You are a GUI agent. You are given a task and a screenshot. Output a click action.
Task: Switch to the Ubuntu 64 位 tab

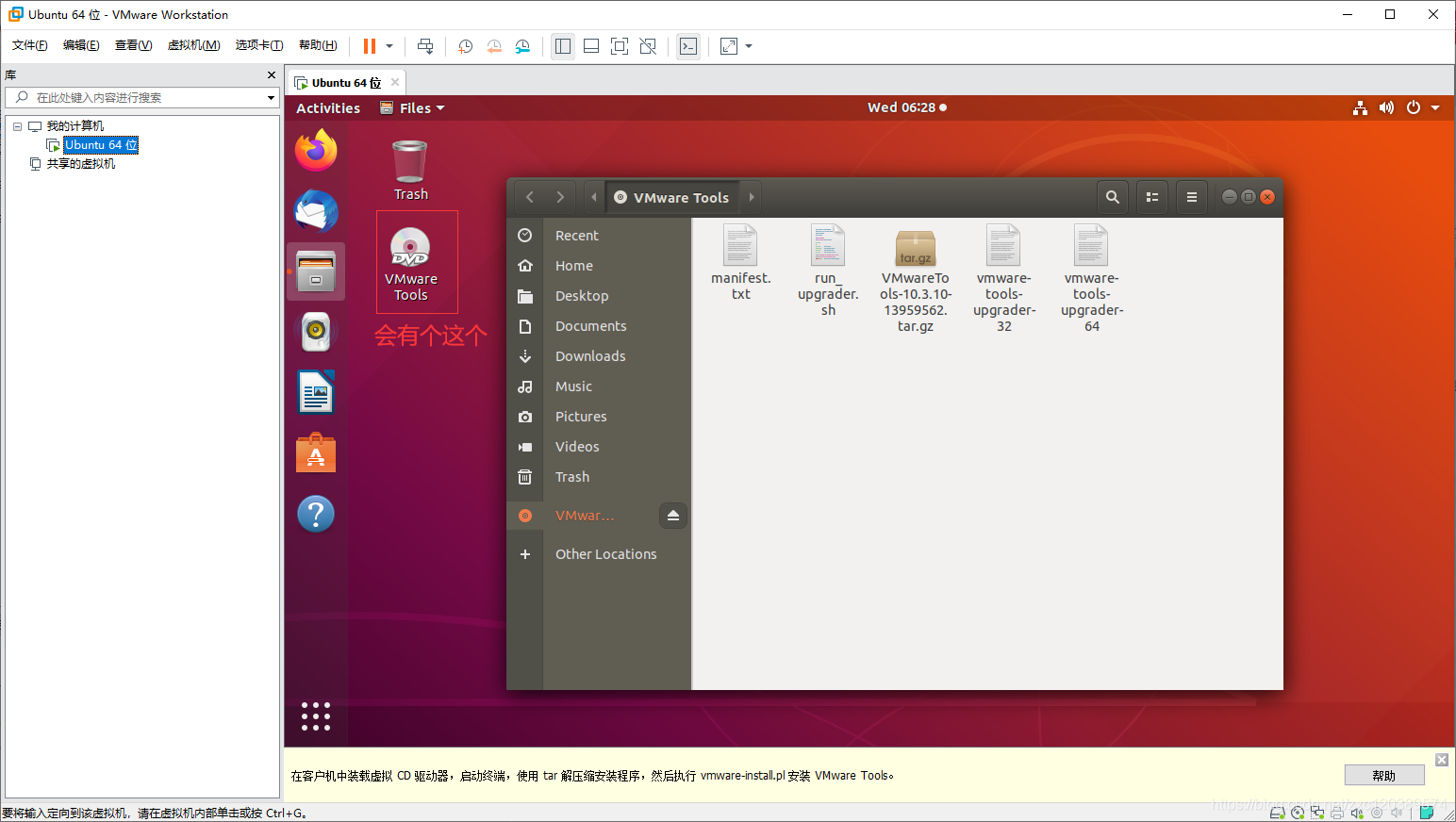(x=346, y=83)
